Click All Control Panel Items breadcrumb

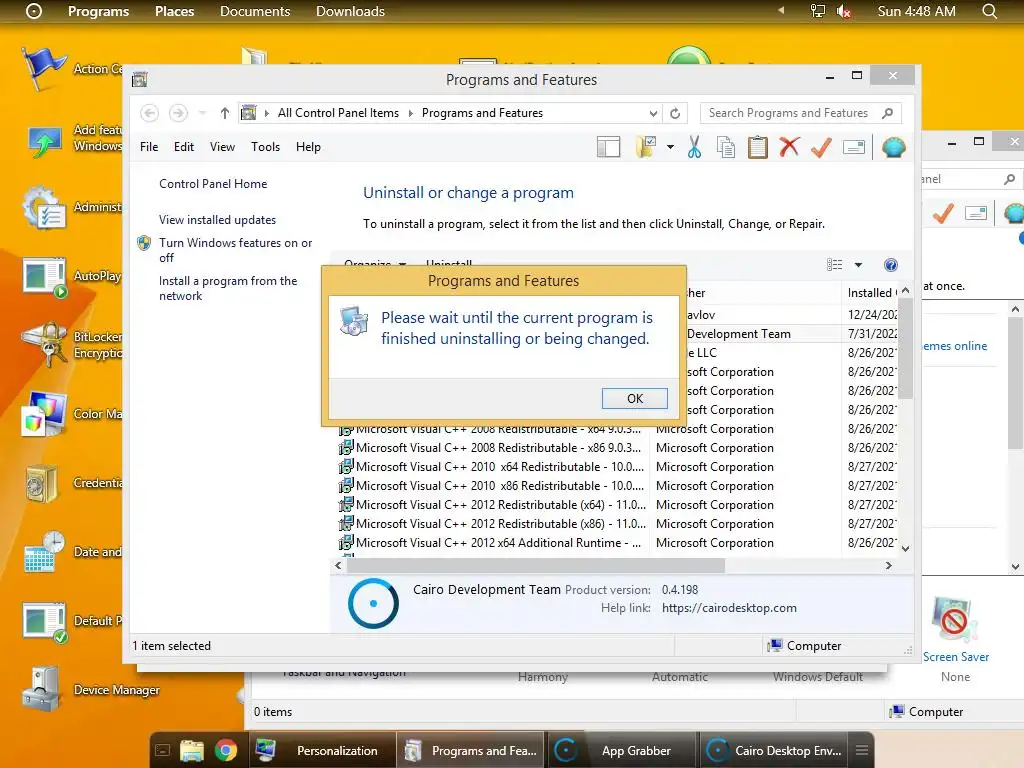[x=338, y=113]
